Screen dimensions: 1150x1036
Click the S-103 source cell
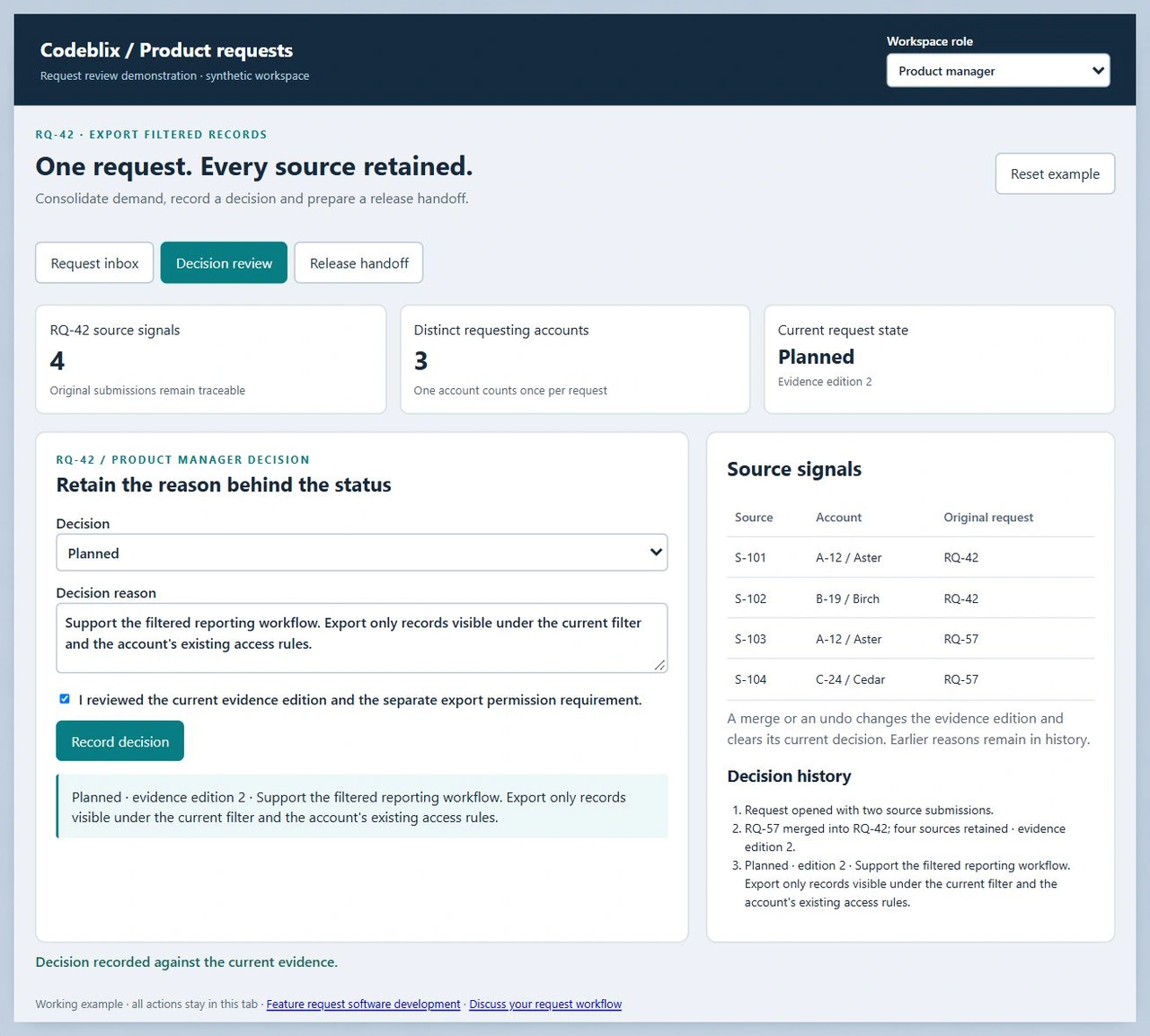pyautogui.click(x=750, y=639)
